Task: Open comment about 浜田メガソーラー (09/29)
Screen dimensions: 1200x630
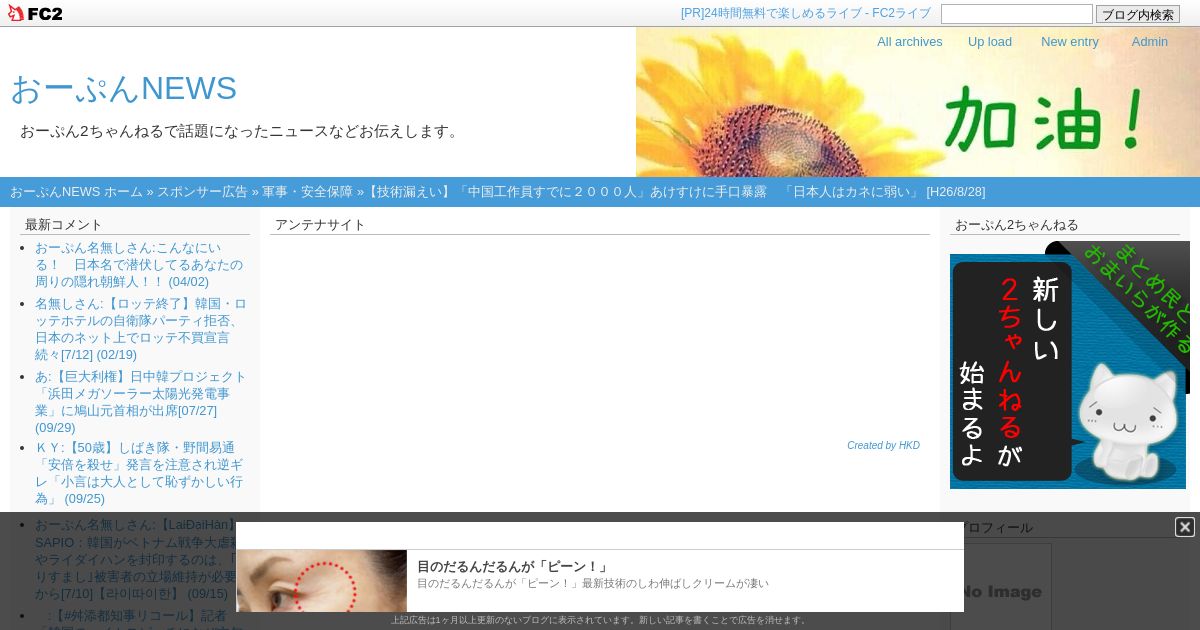Action: click(x=140, y=402)
